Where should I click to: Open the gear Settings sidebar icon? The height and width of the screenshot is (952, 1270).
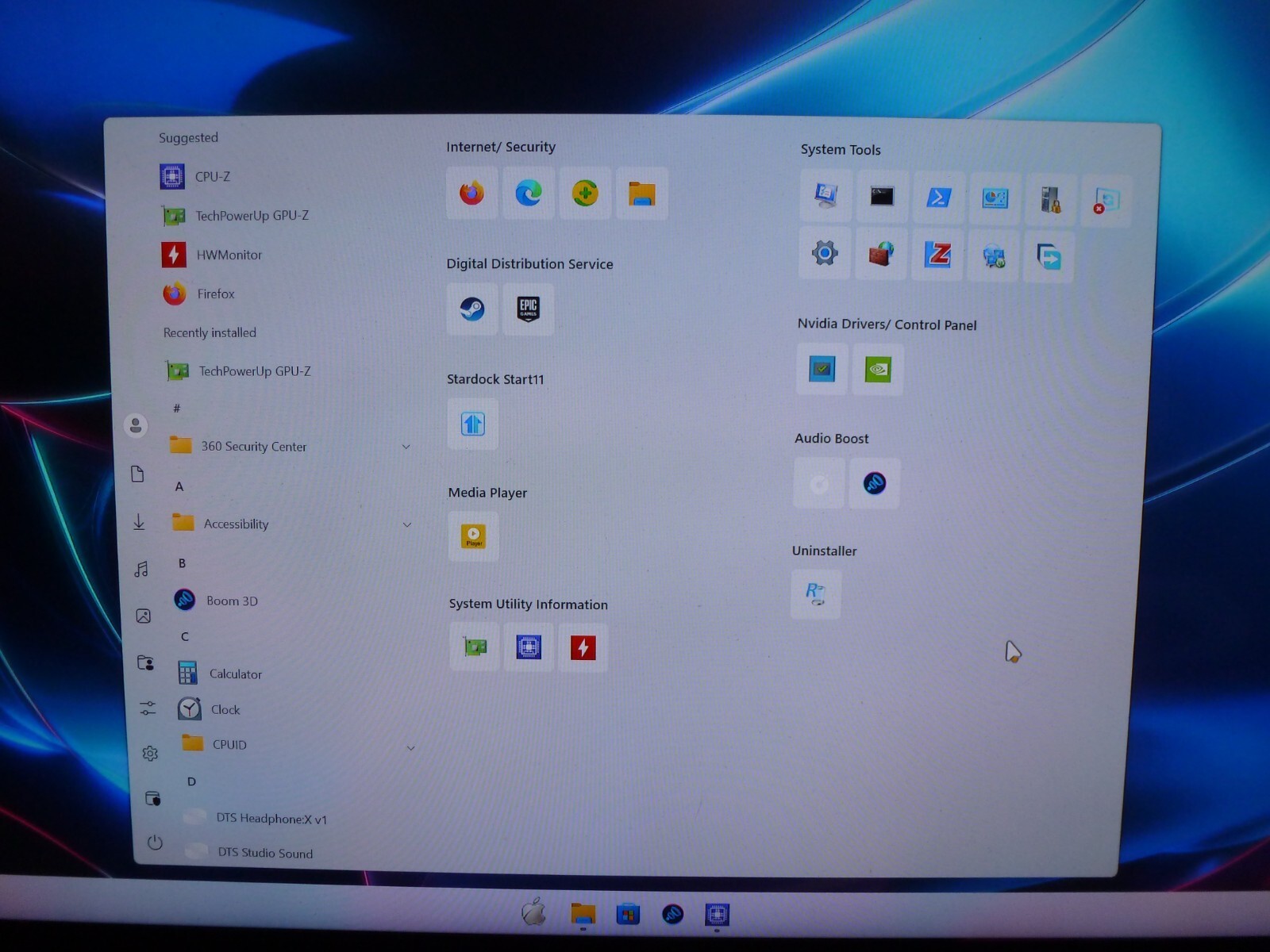(150, 753)
